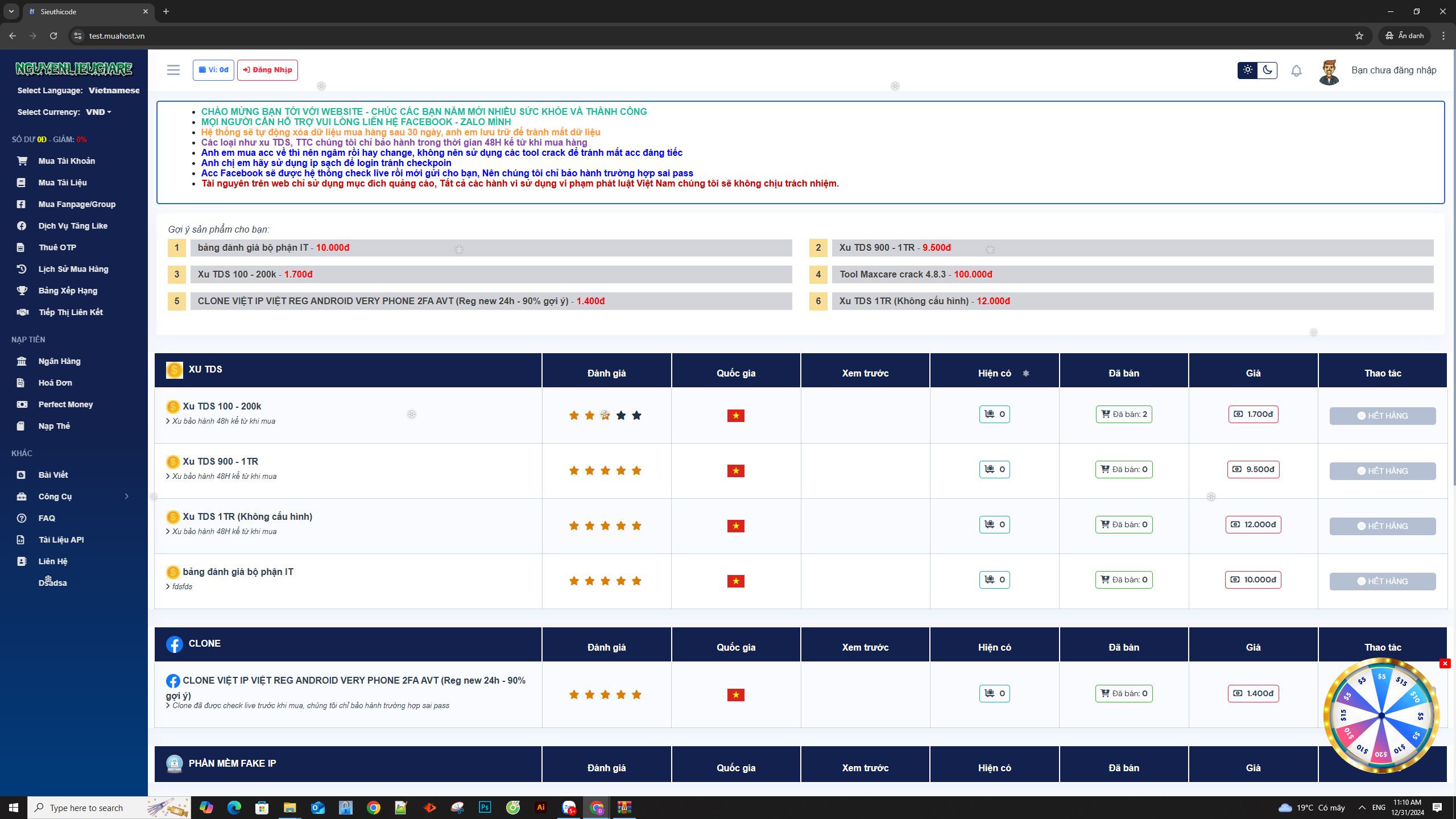Open the hamburger sidebar menu
1456x819 pixels.
173,70
